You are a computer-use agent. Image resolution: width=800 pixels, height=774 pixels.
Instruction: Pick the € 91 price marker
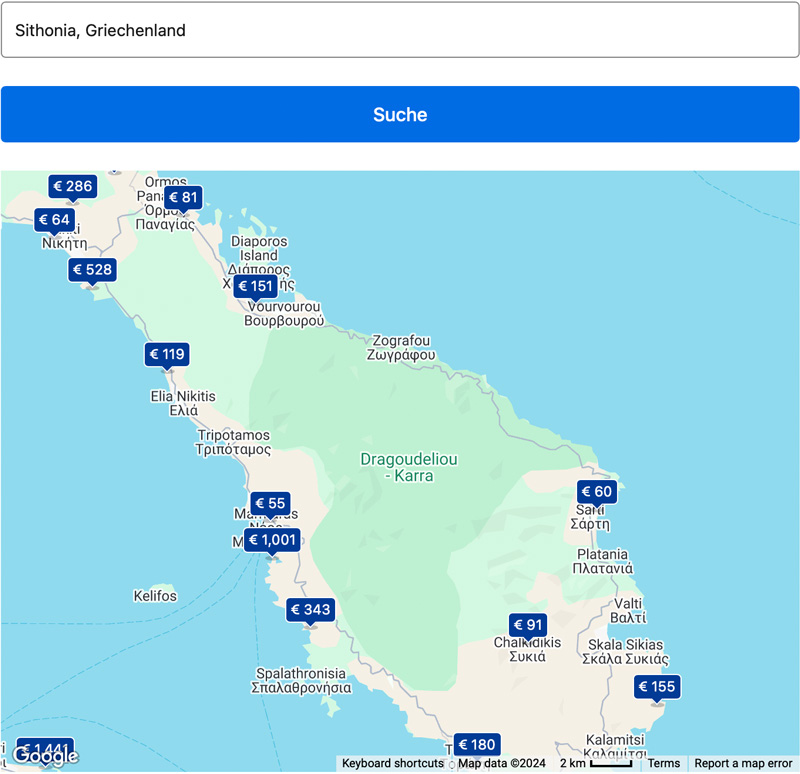pos(528,625)
